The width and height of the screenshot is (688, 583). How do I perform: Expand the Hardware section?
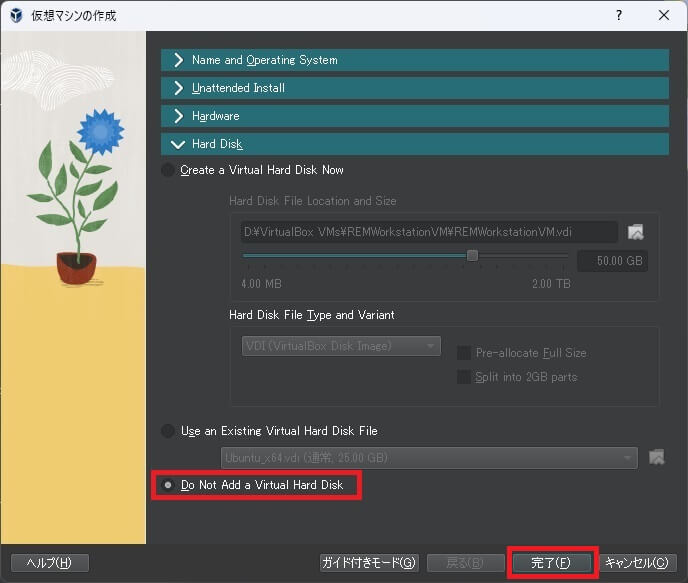[415, 116]
